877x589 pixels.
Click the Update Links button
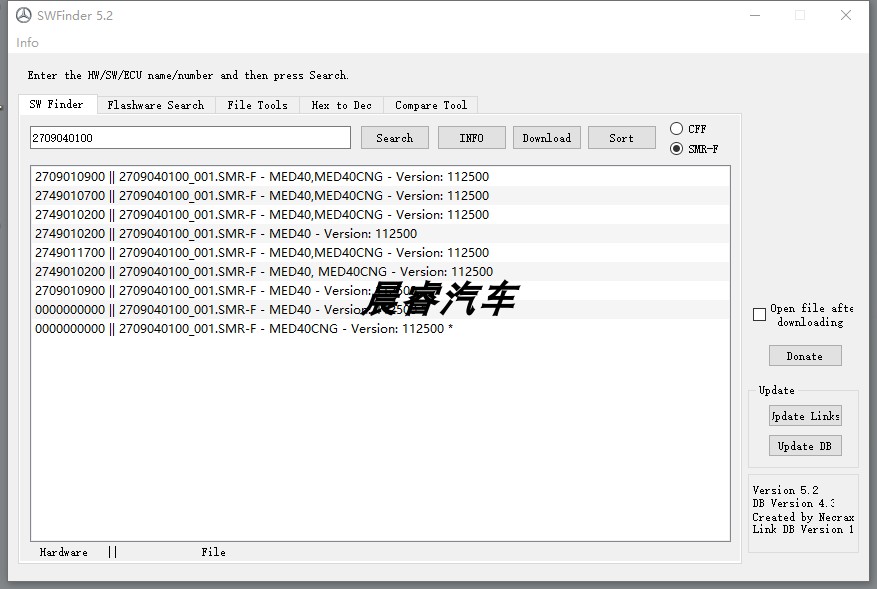(x=805, y=416)
